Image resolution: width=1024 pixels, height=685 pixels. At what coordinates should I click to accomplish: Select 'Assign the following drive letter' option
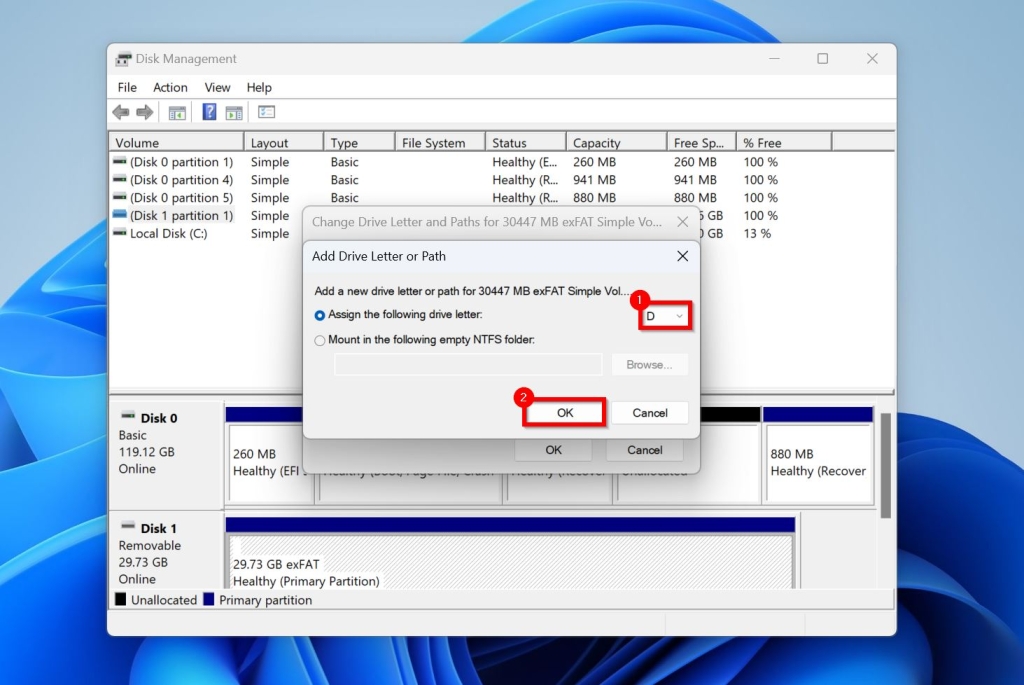click(319, 315)
